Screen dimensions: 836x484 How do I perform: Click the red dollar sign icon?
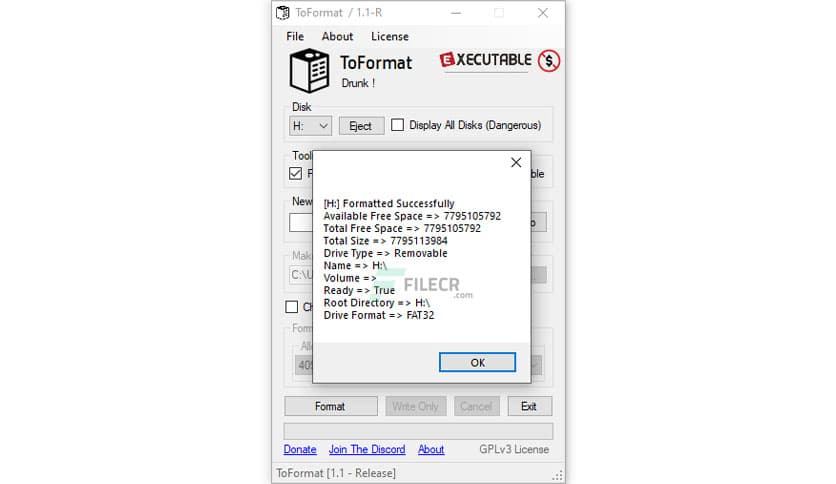(549, 61)
